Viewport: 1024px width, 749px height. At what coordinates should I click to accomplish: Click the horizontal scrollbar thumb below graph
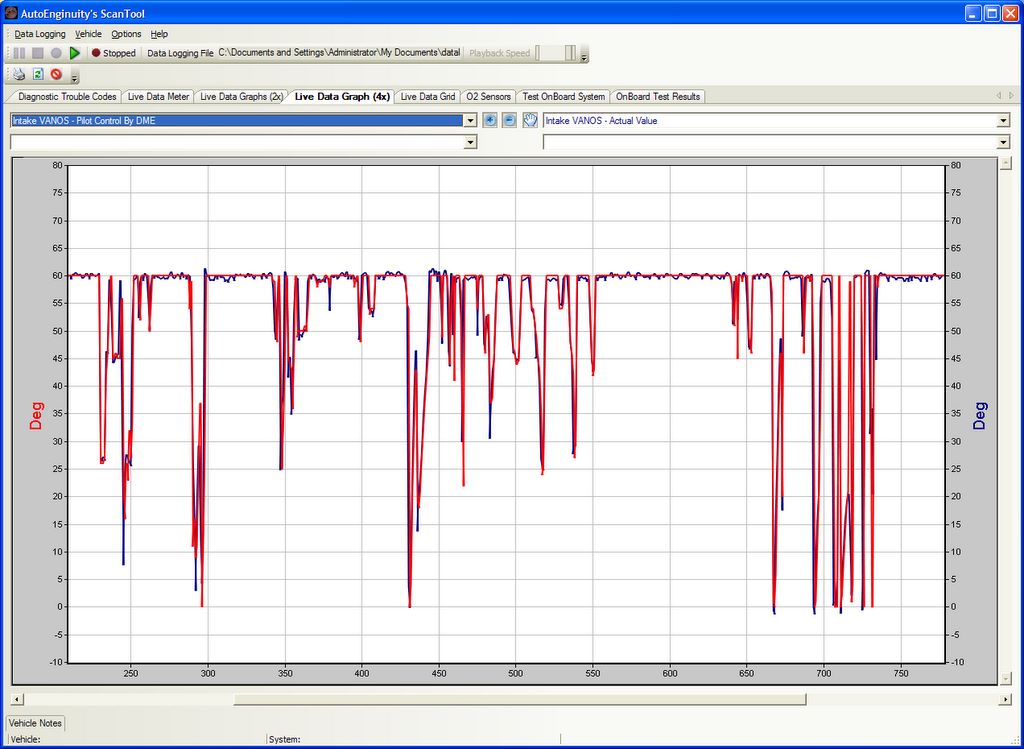[x=520, y=699]
